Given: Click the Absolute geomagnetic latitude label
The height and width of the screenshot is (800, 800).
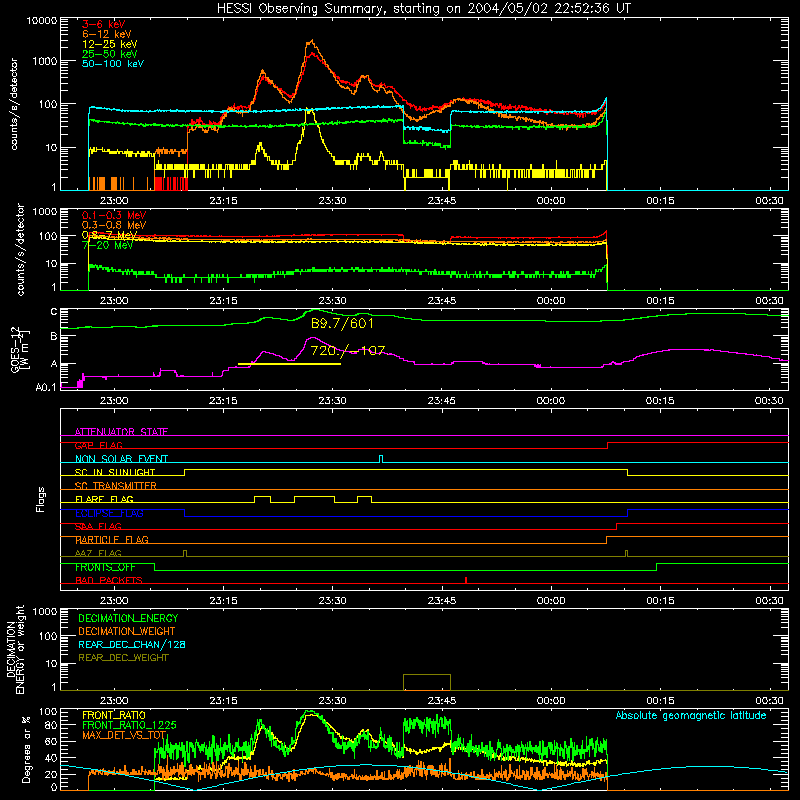Looking at the screenshot, I should pyautogui.click(x=691, y=715).
